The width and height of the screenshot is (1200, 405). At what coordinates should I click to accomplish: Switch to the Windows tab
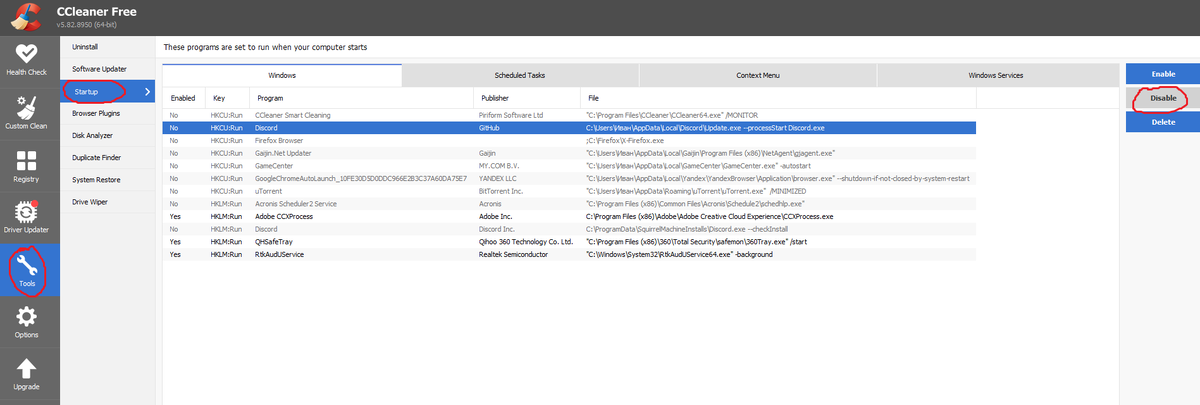[282, 75]
